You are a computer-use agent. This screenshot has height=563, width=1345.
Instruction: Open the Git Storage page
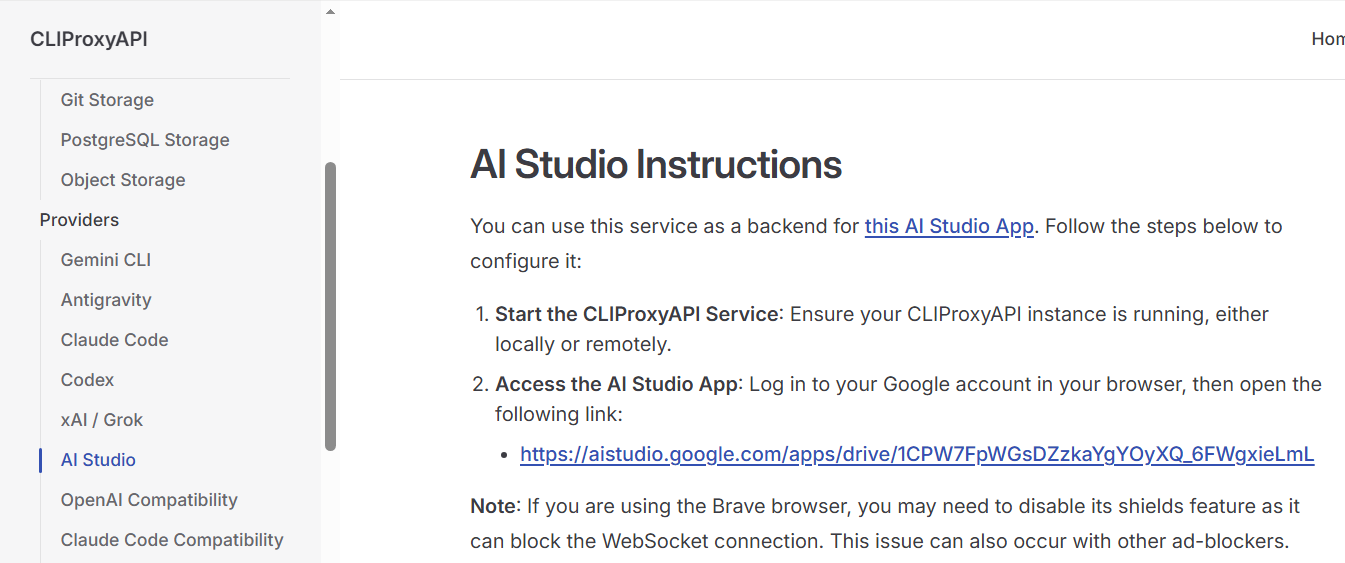[107, 100]
